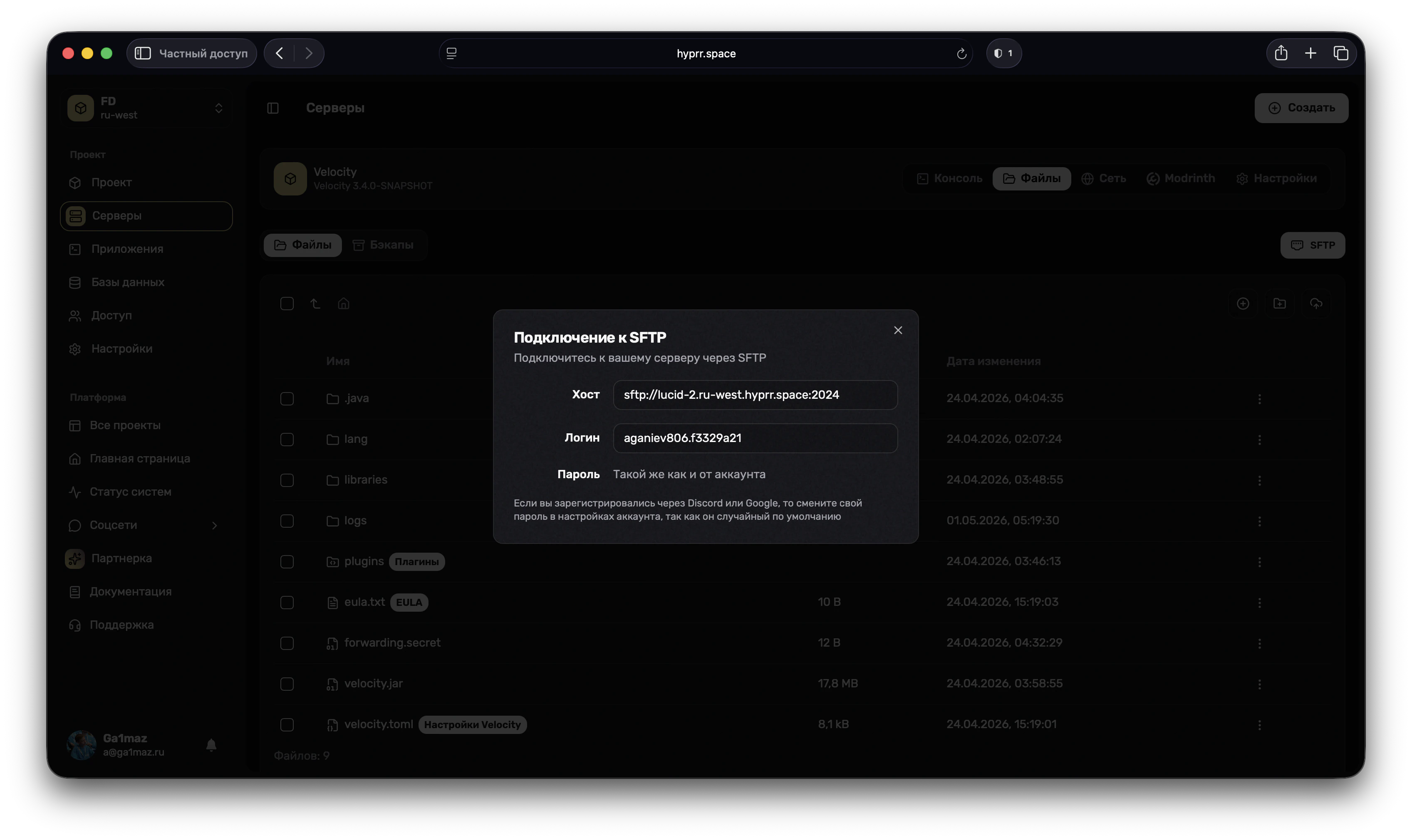Open notifications bell icon
Image resolution: width=1412 pixels, height=840 pixels.
[x=211, y=745]
